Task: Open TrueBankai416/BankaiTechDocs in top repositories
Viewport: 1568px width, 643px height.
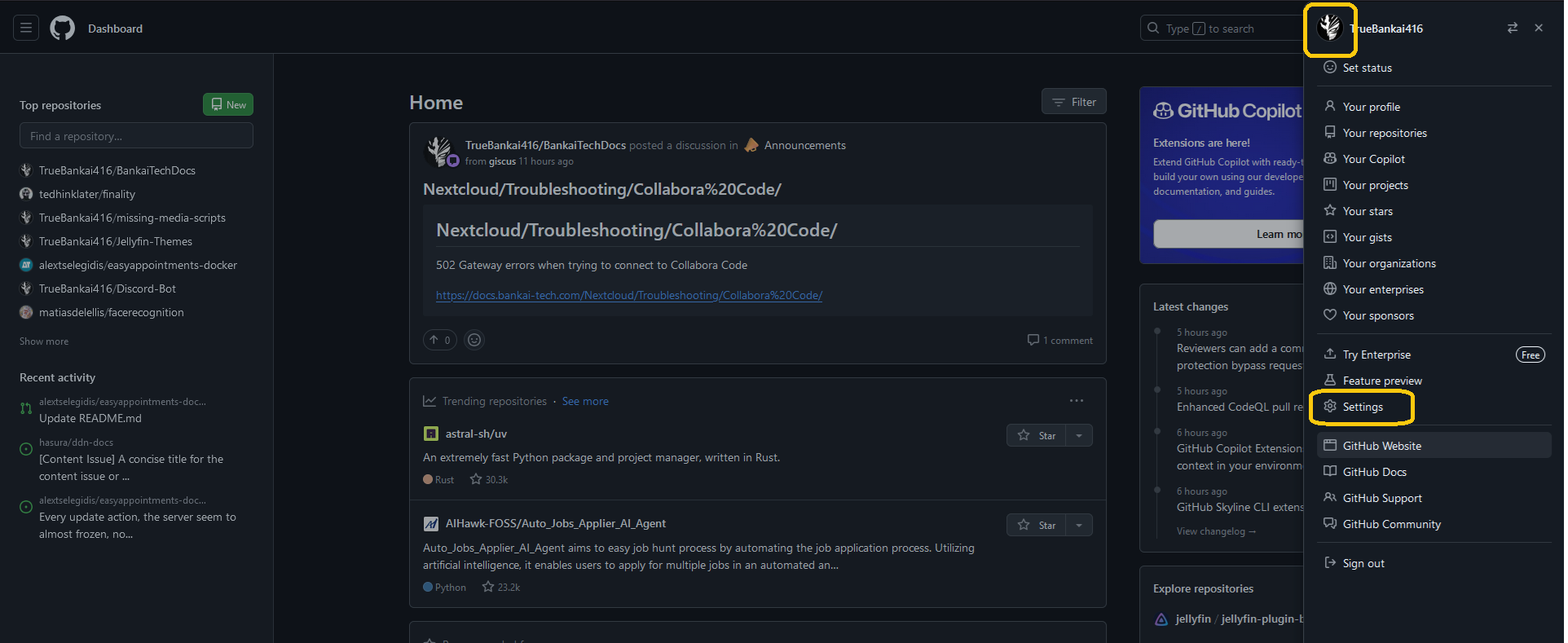Action: [117, 170]
